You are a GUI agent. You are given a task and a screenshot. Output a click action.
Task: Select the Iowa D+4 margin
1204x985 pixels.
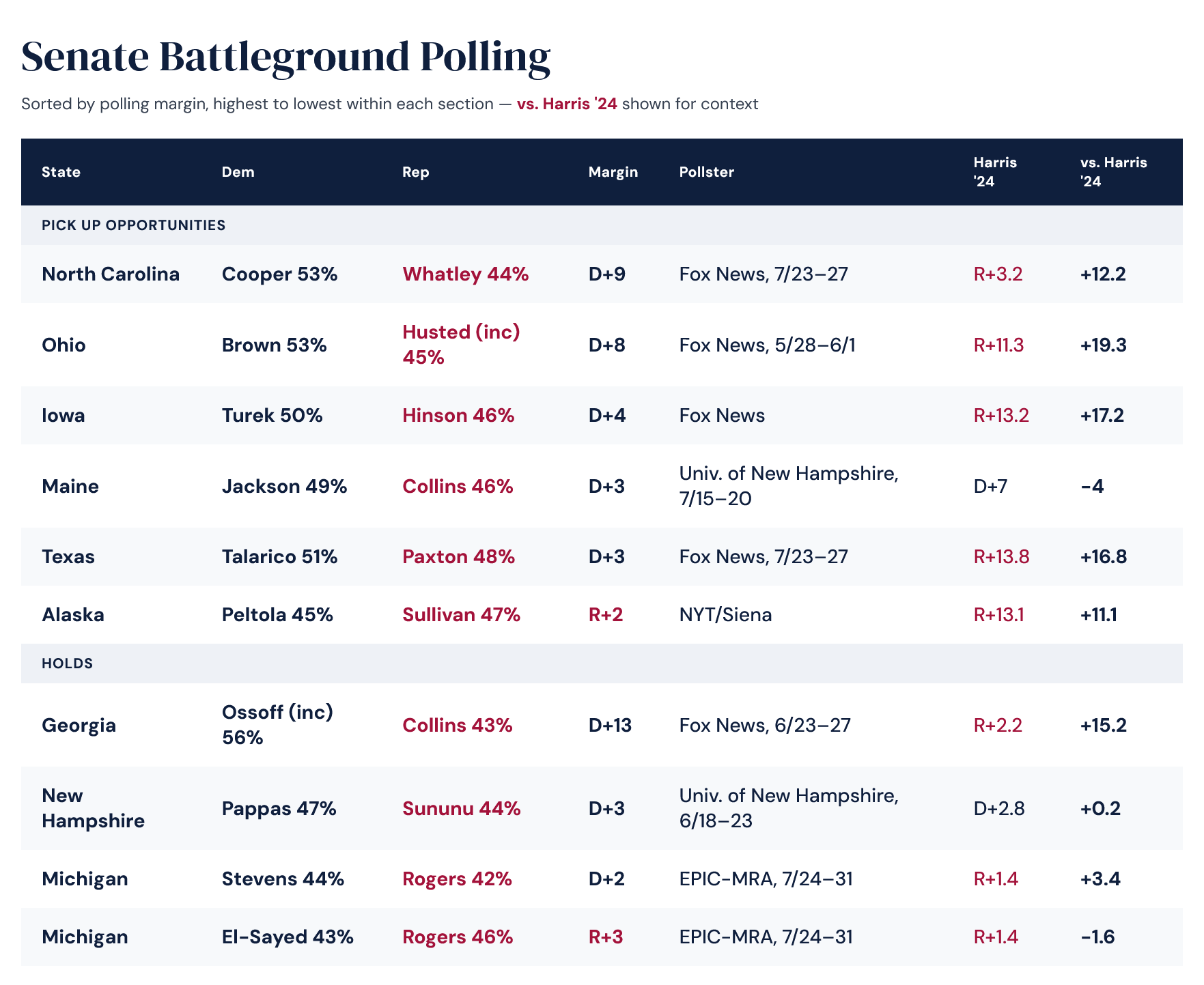click(606, 416)
